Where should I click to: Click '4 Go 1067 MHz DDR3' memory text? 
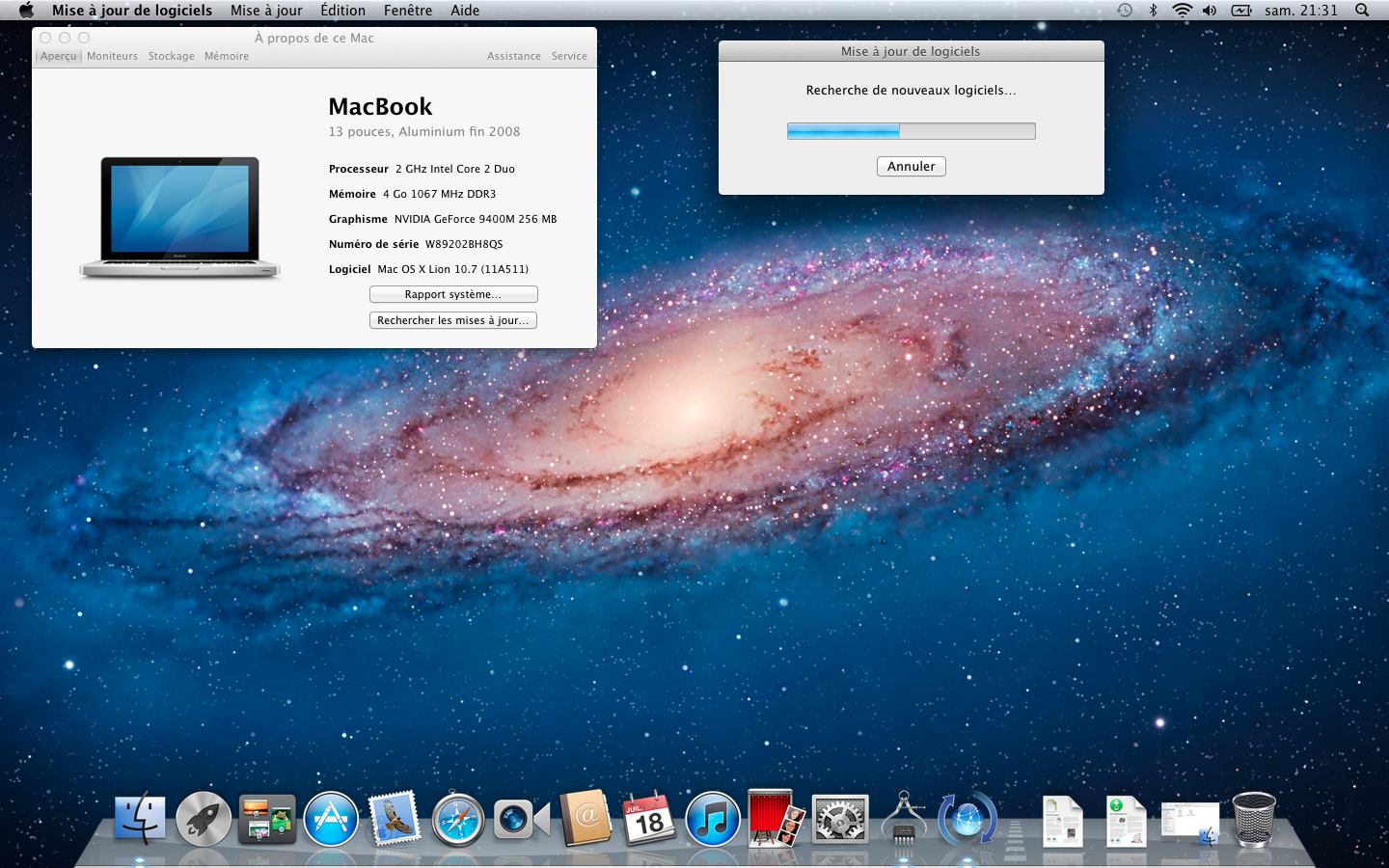[440, 194]
